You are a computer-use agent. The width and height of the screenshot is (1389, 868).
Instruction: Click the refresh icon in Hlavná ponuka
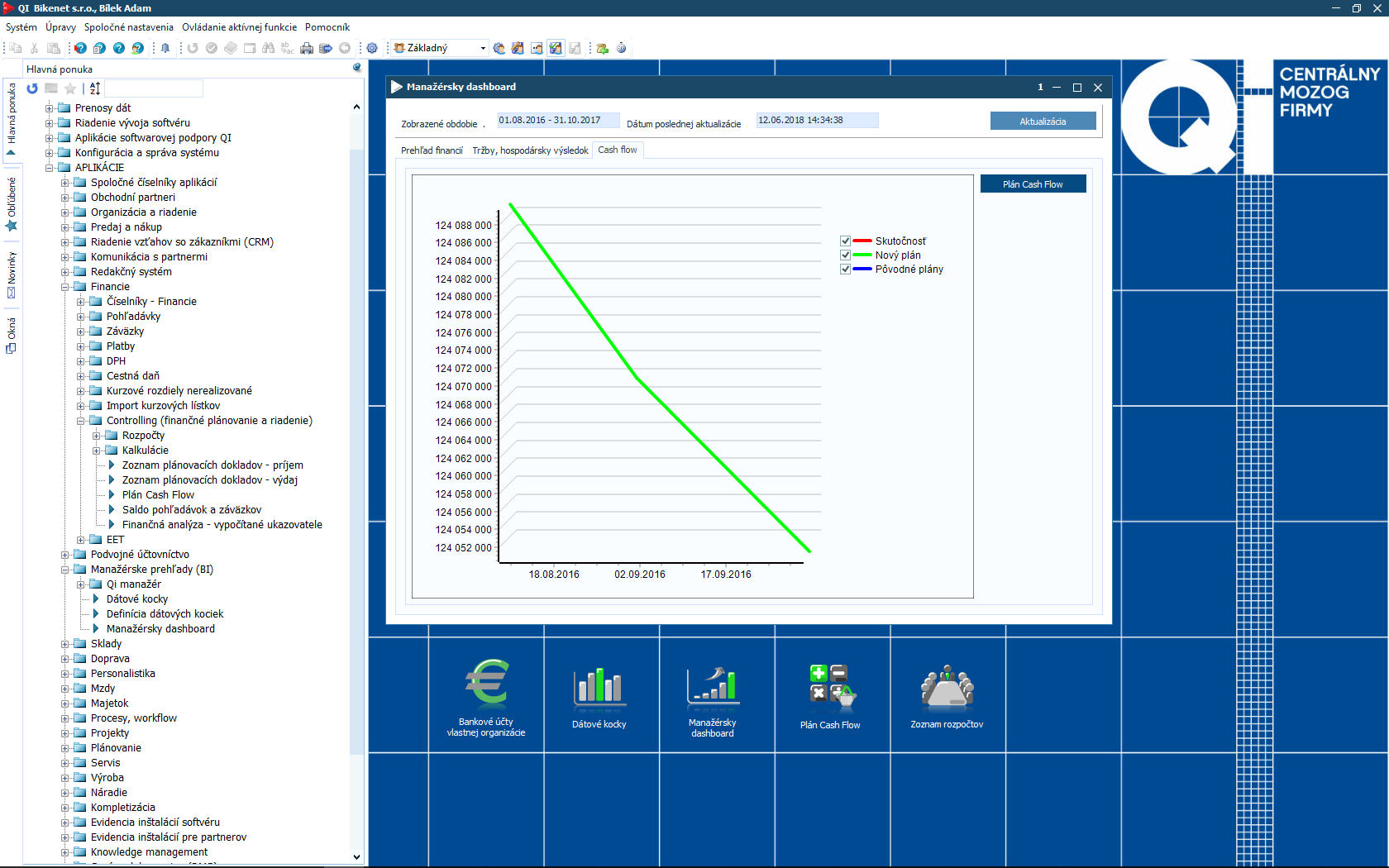point(32,88)
